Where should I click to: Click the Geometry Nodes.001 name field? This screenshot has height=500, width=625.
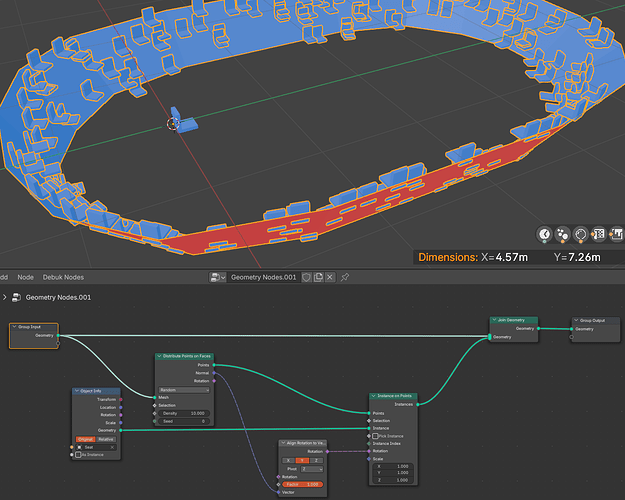[x=263, y=277]
